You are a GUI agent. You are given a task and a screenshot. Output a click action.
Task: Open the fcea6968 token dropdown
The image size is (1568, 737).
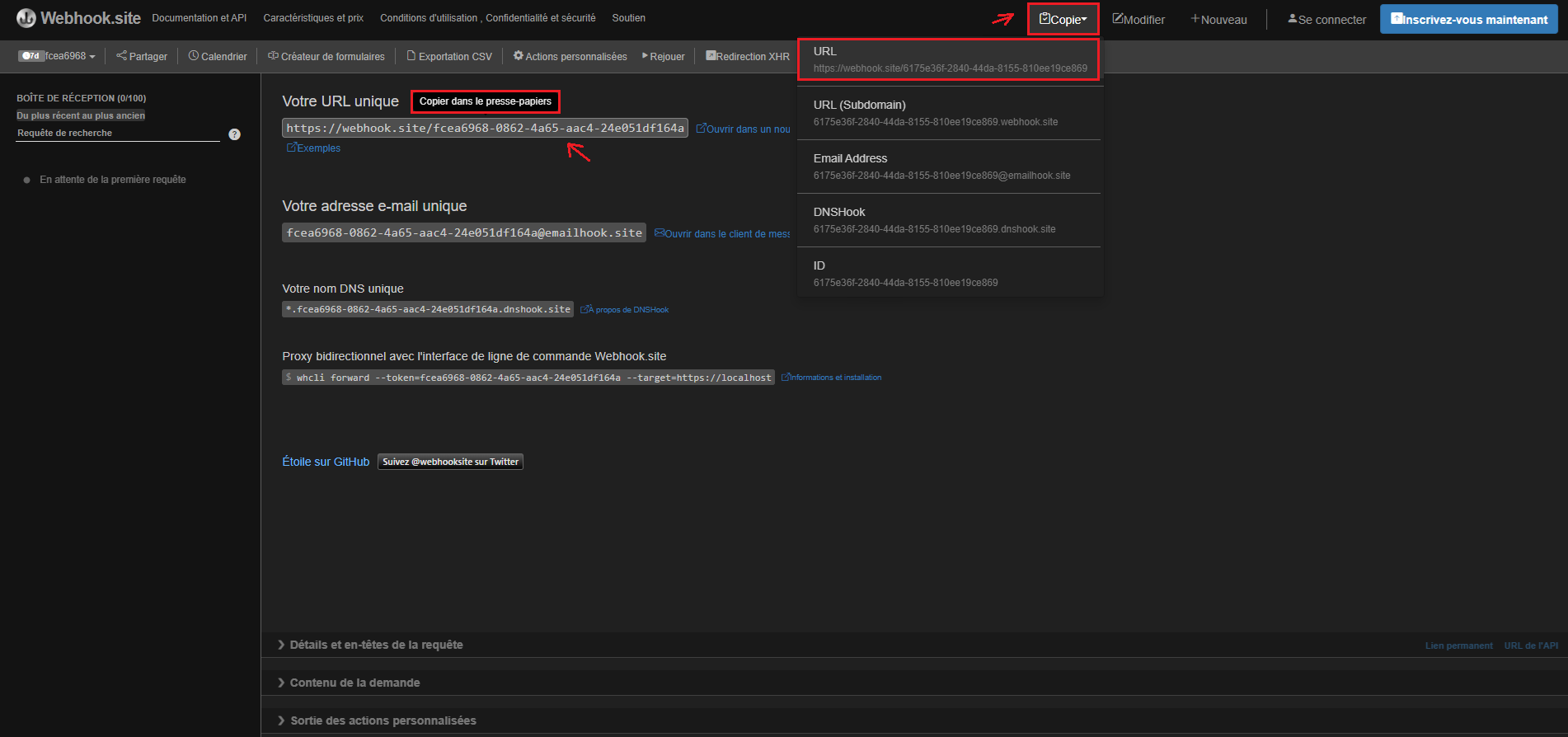(x=58, y=56)
